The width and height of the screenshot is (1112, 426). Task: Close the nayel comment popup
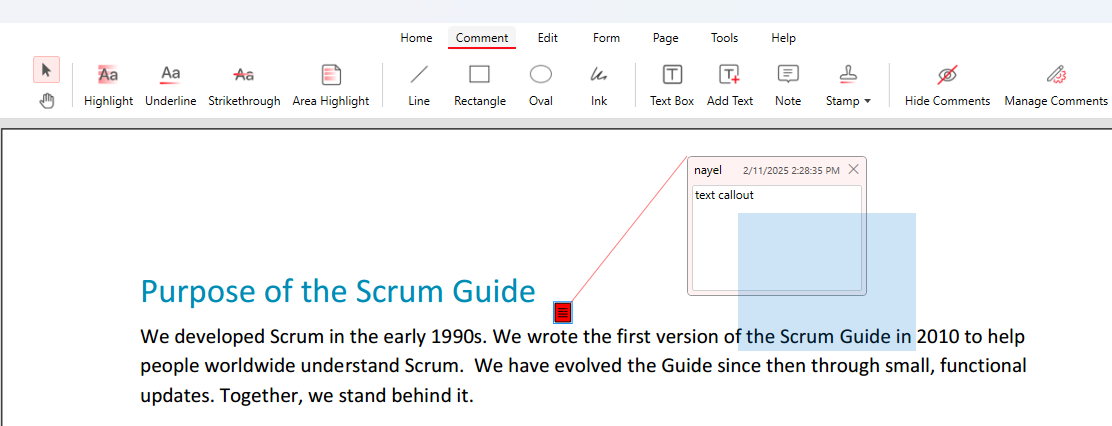point(854,169)
